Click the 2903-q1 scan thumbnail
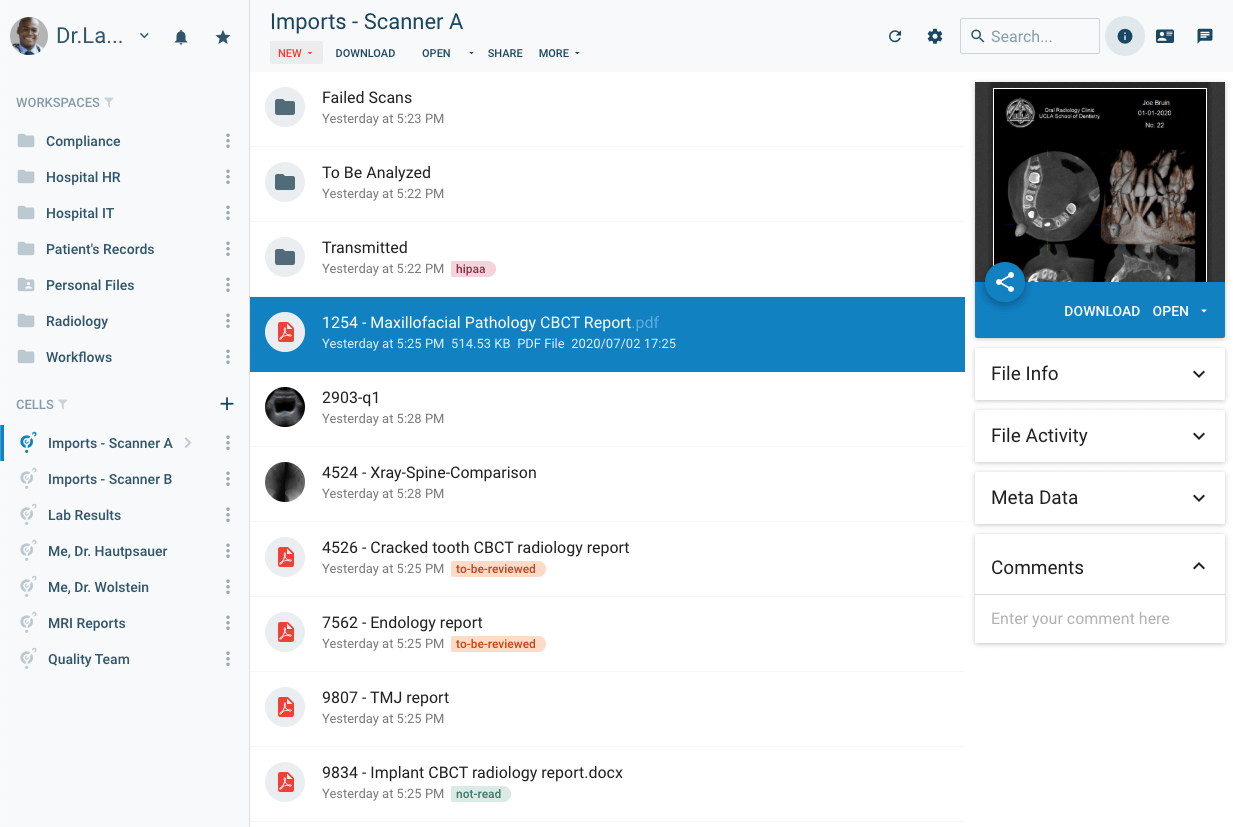Image resolution: width=1233 pixels, height=827 pixels. tap(285, 407)
